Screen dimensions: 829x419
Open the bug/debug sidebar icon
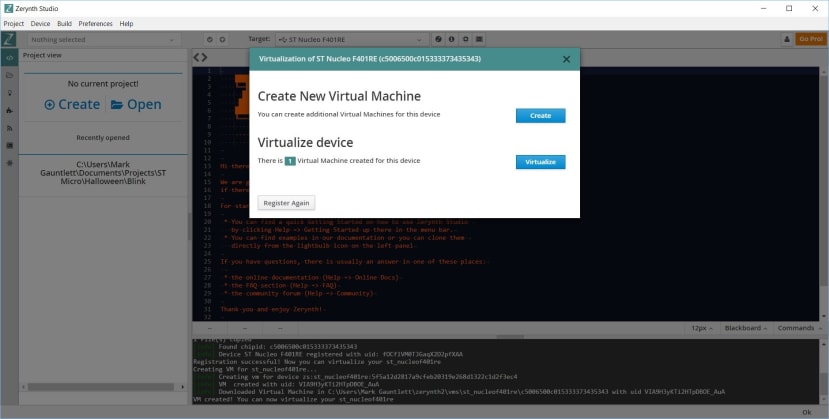(9, 163)
